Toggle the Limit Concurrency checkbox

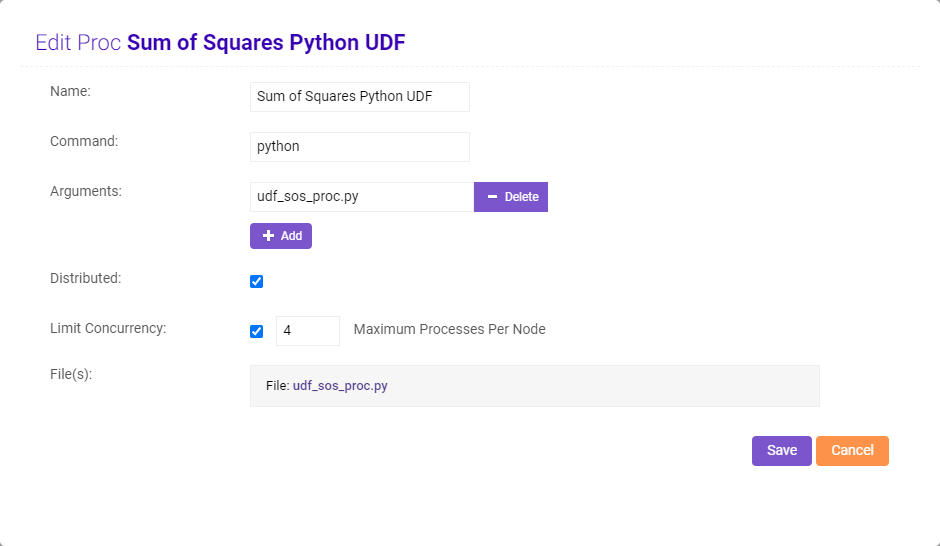(256, 331)
